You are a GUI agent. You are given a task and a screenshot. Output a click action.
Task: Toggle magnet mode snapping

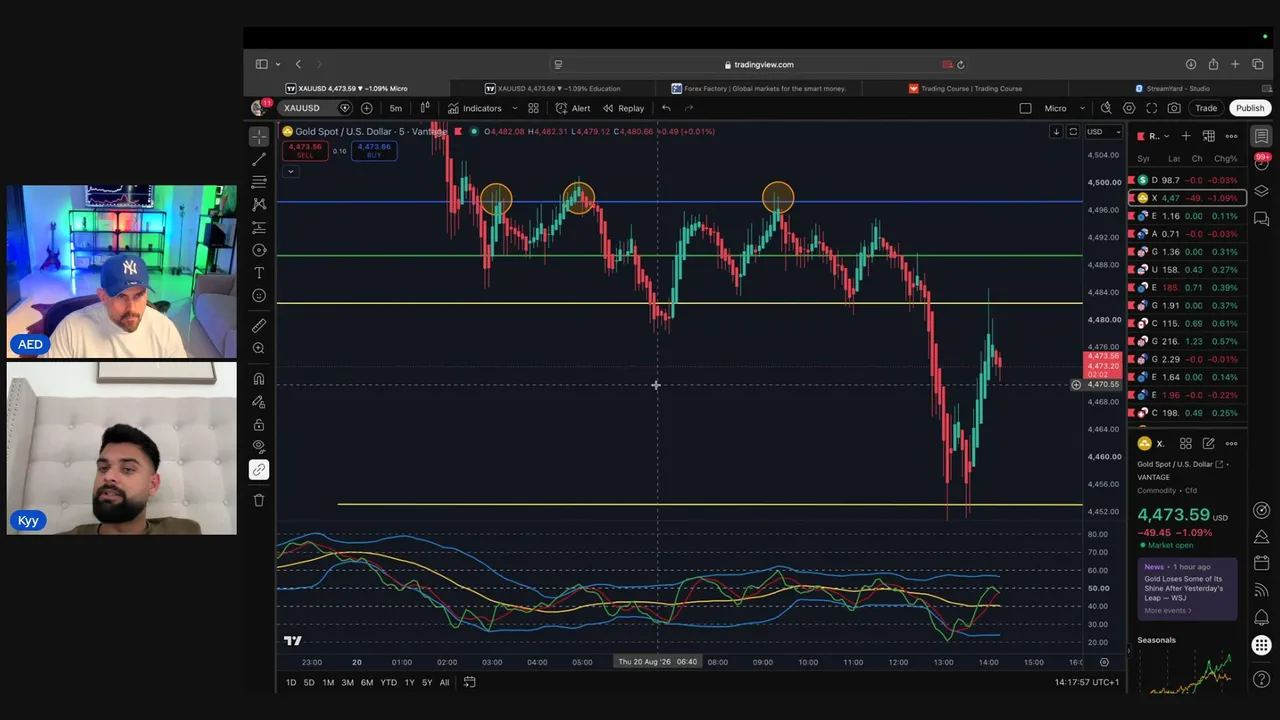pyautogui.click(x=259, y=379)
